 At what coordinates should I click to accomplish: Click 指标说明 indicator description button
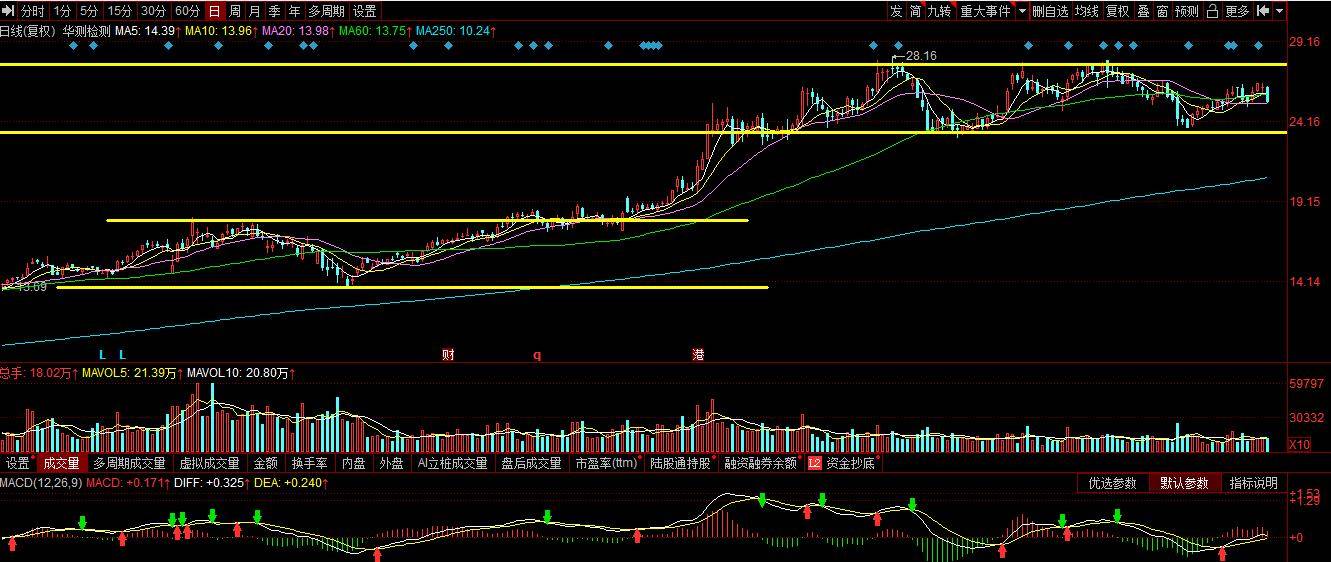[x=1253, y=483]
